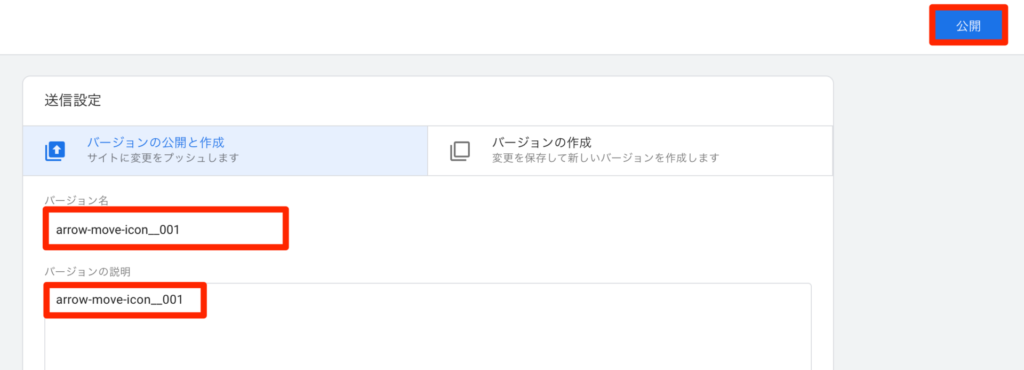Click the upload icon beside バージョンの公開と作成
1024x370 pixels.
pos(56,151)
